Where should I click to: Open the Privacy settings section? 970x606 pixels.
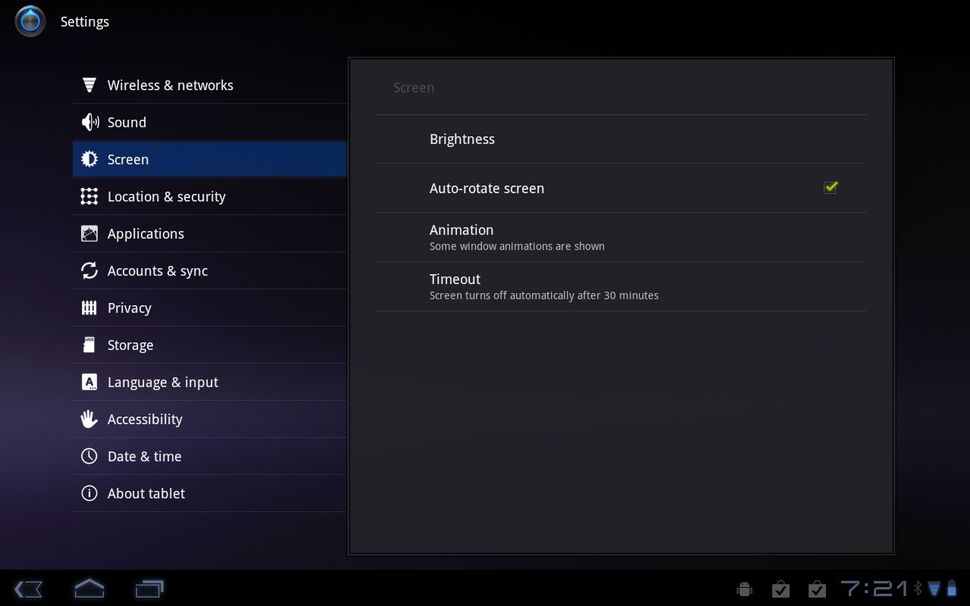click(200, 307)
